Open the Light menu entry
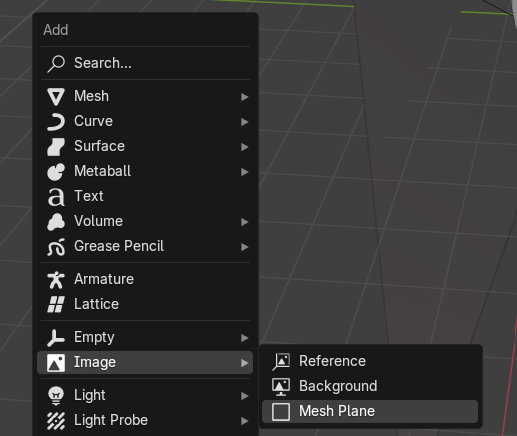The width and height of the screenshot is (517, 436). coord(145,395)
